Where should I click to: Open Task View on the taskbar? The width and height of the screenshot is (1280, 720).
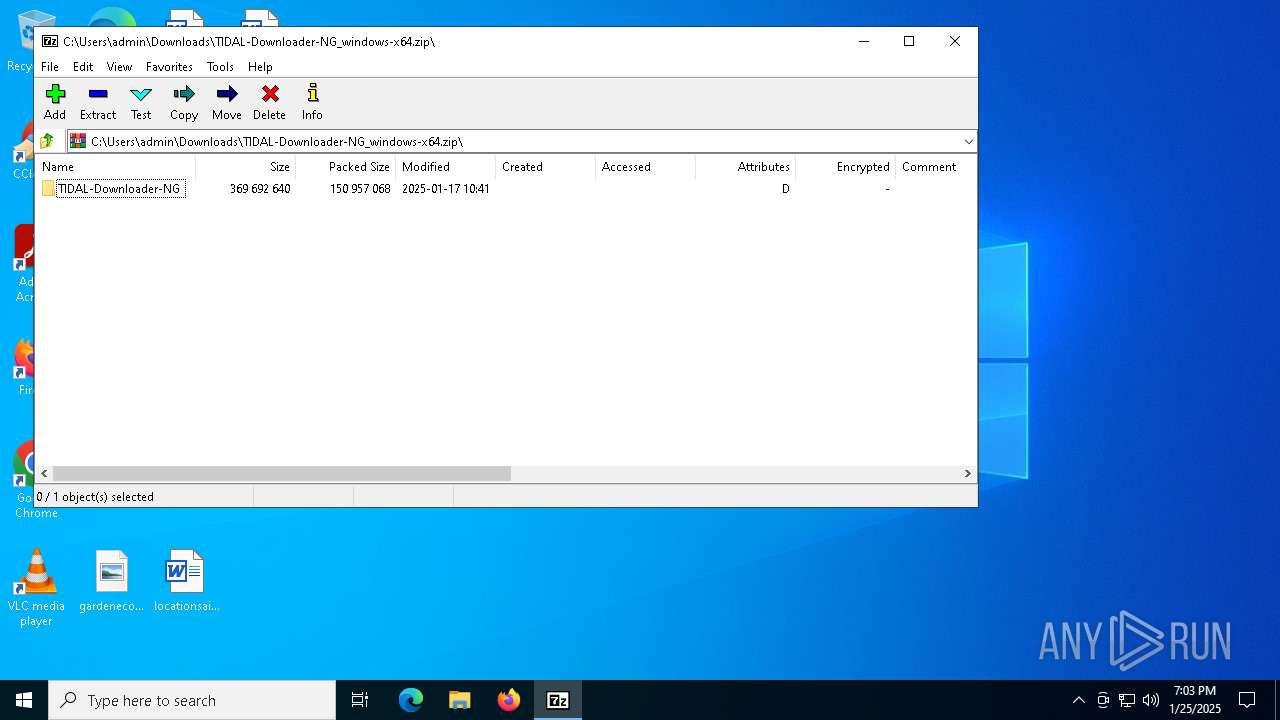(360, 700)
